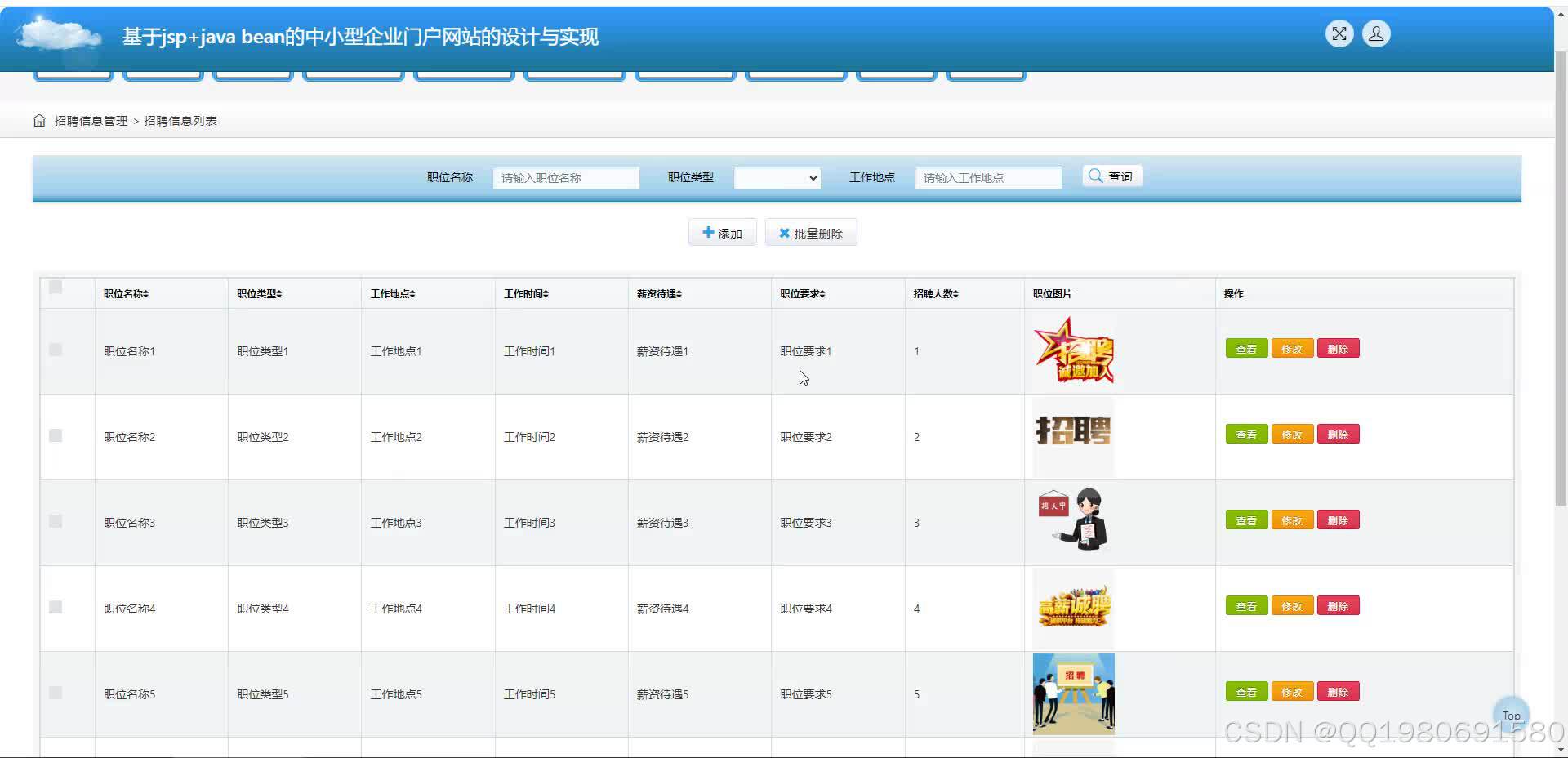Click 查看 button for 职位名称5
Screen dimensions: 1568x758
(1246, 692)
